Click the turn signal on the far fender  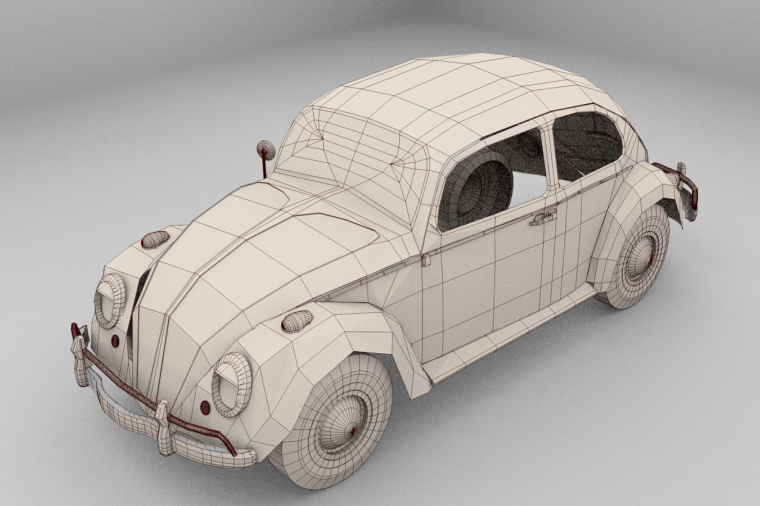154,239
